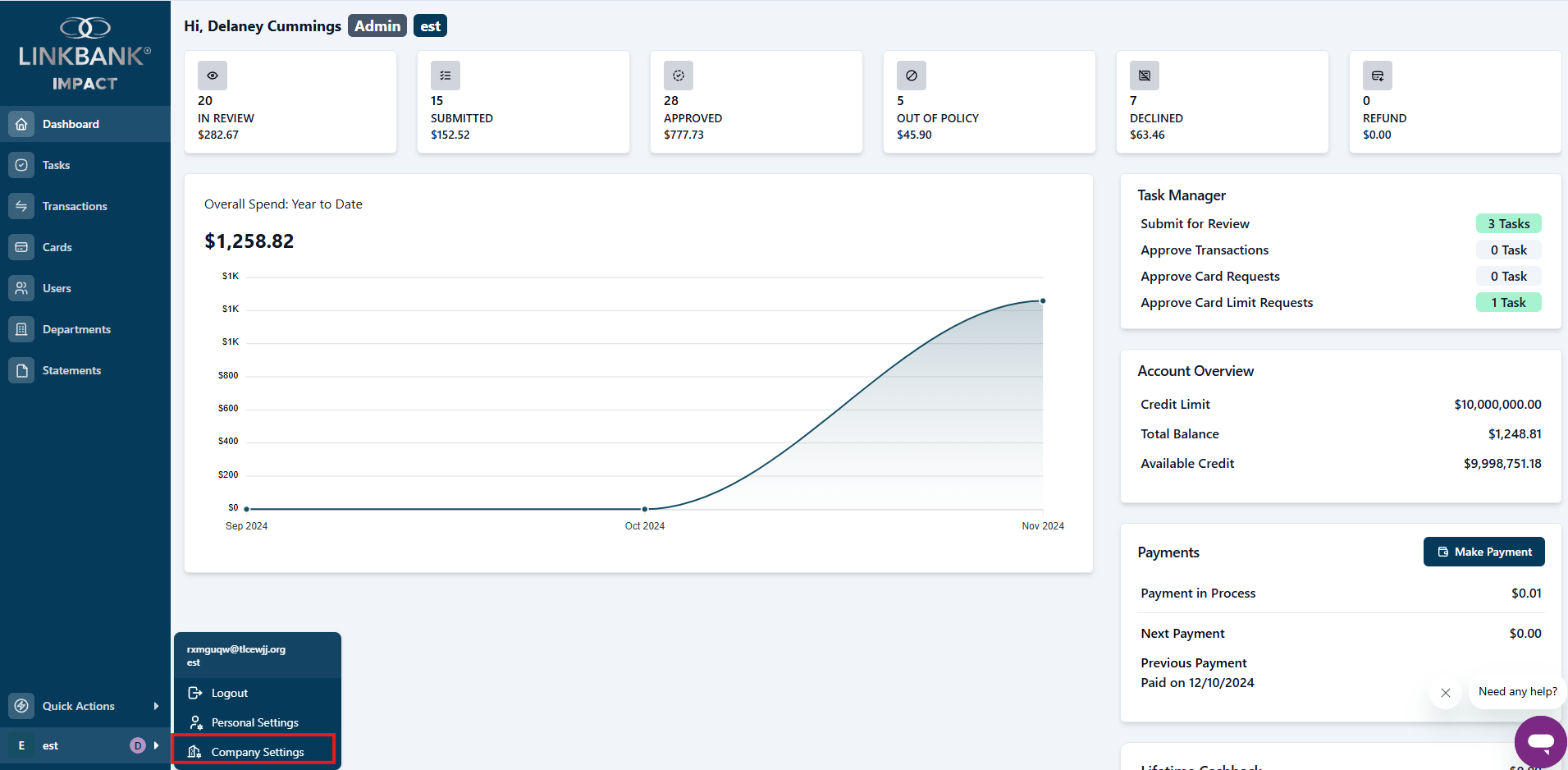1568x770 pixels.
Task: Click the Nov 2024 chart data point
Action: [x=1043, y=300]
